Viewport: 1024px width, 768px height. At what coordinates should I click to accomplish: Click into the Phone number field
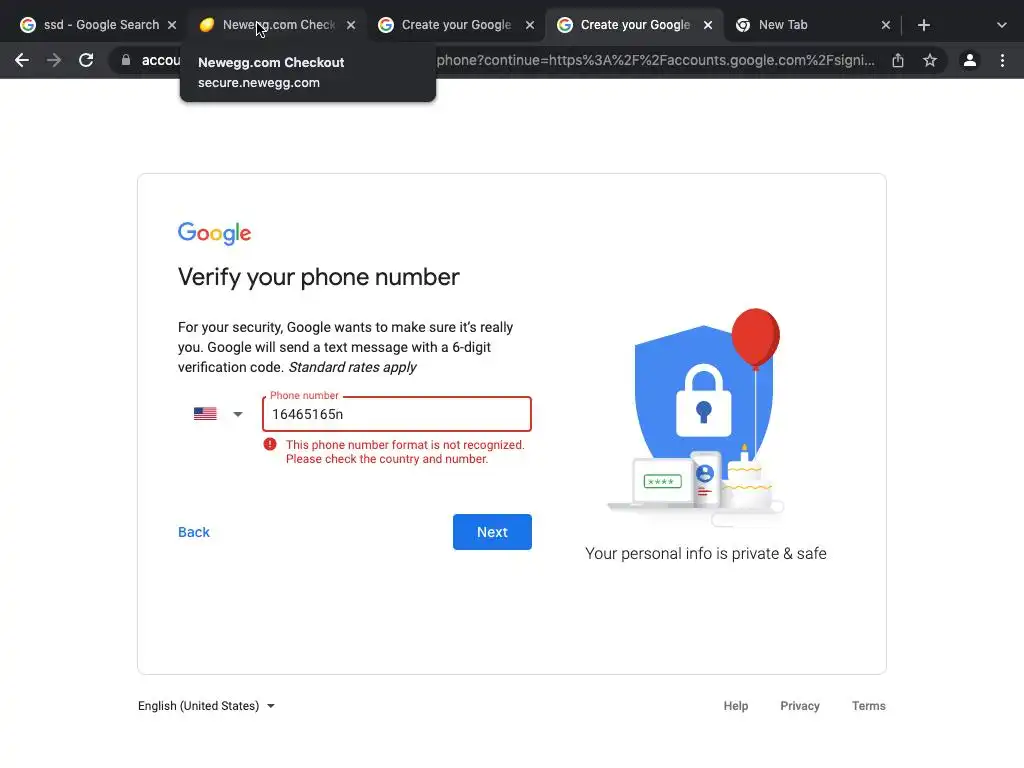click(397, 414)
